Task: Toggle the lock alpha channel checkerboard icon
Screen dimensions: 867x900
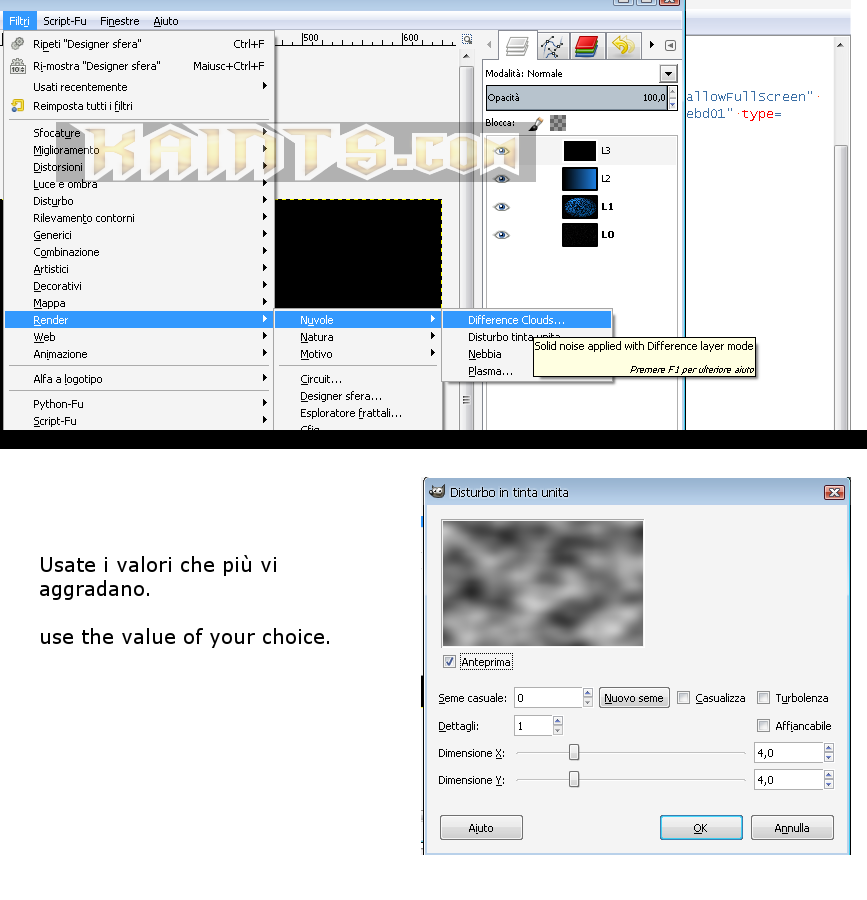Action: (558, 123)
